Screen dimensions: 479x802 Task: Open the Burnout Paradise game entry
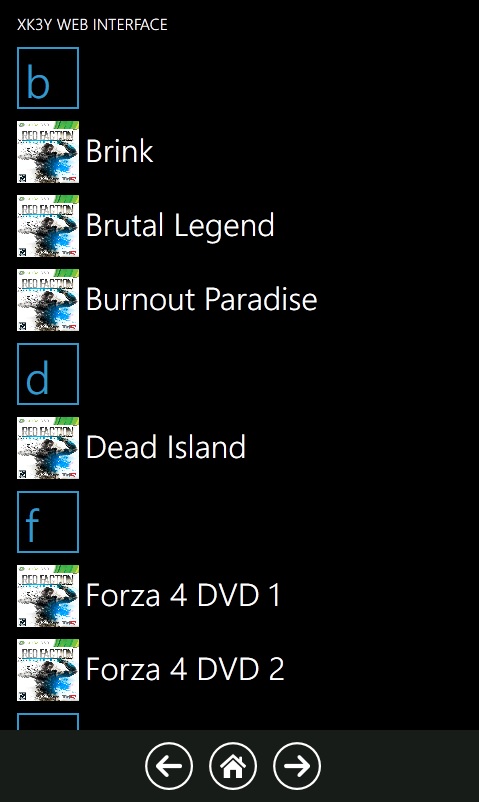pos(202,299)
